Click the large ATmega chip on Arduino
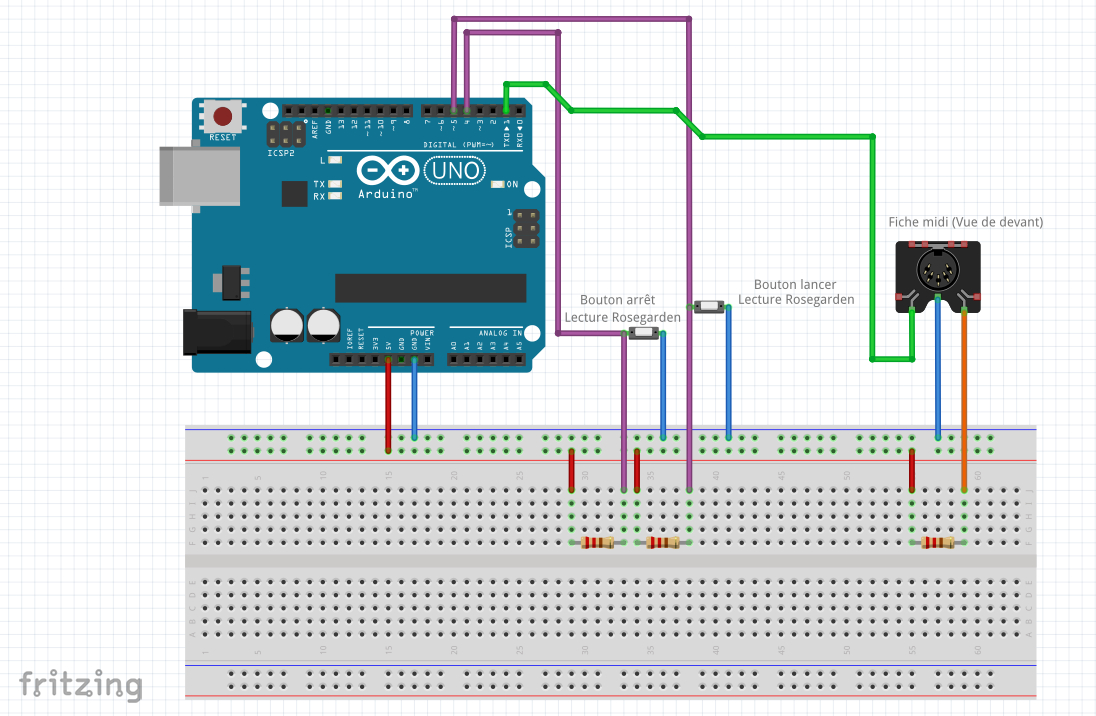The height and width of the screenshot is (716, 1096). (431, 288)
